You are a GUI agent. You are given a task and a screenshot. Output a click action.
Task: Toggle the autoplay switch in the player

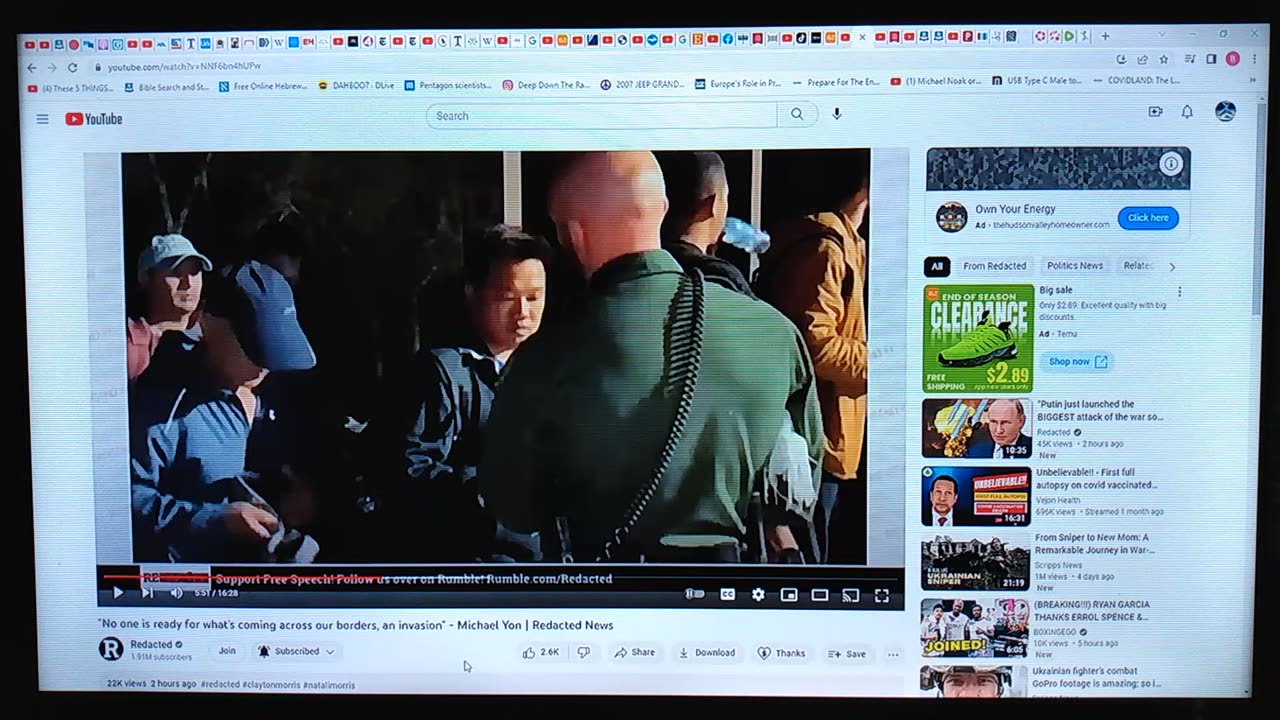tap(694, 594)
